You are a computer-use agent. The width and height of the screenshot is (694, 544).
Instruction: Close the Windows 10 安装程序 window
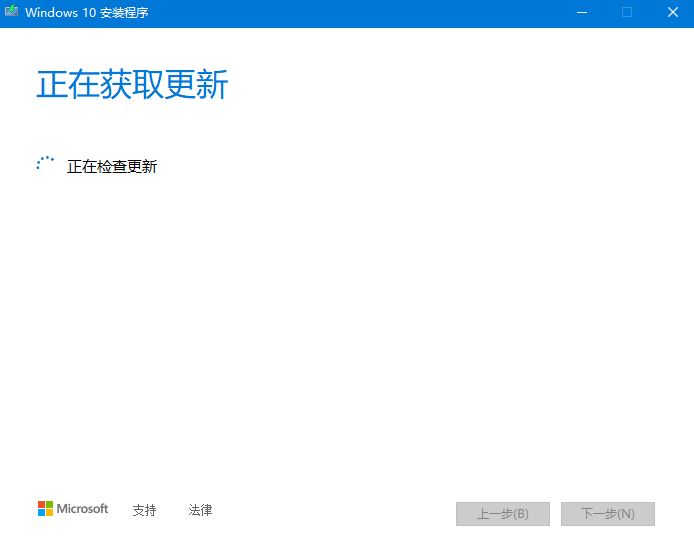click(673, 12)
